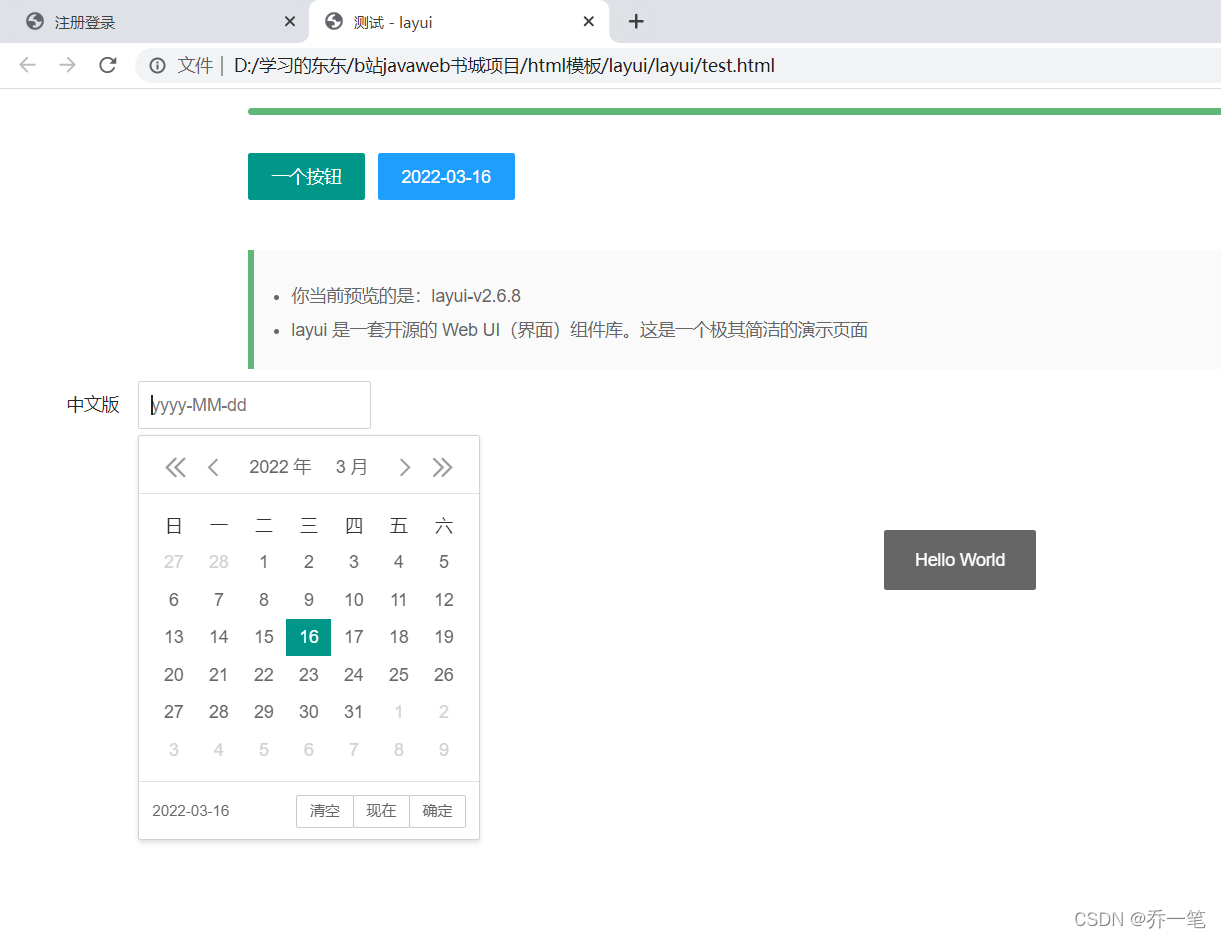Click weekday header 三
1221x938 pixels.
pyautogui.click(x=308, y=526)
